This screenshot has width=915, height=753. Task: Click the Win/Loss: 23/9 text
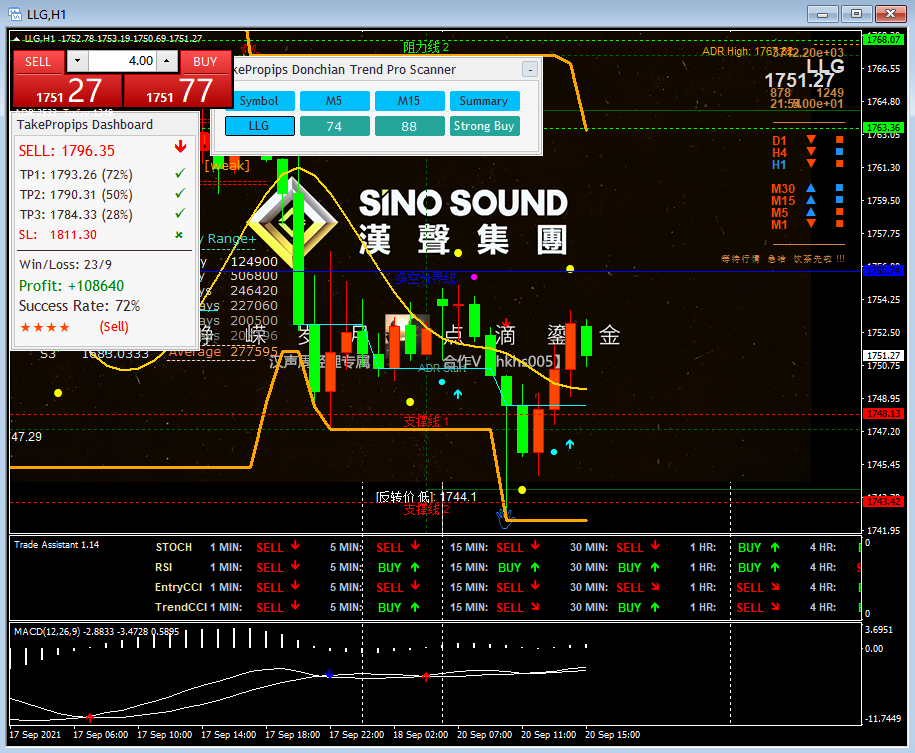[x=65, y=264]
